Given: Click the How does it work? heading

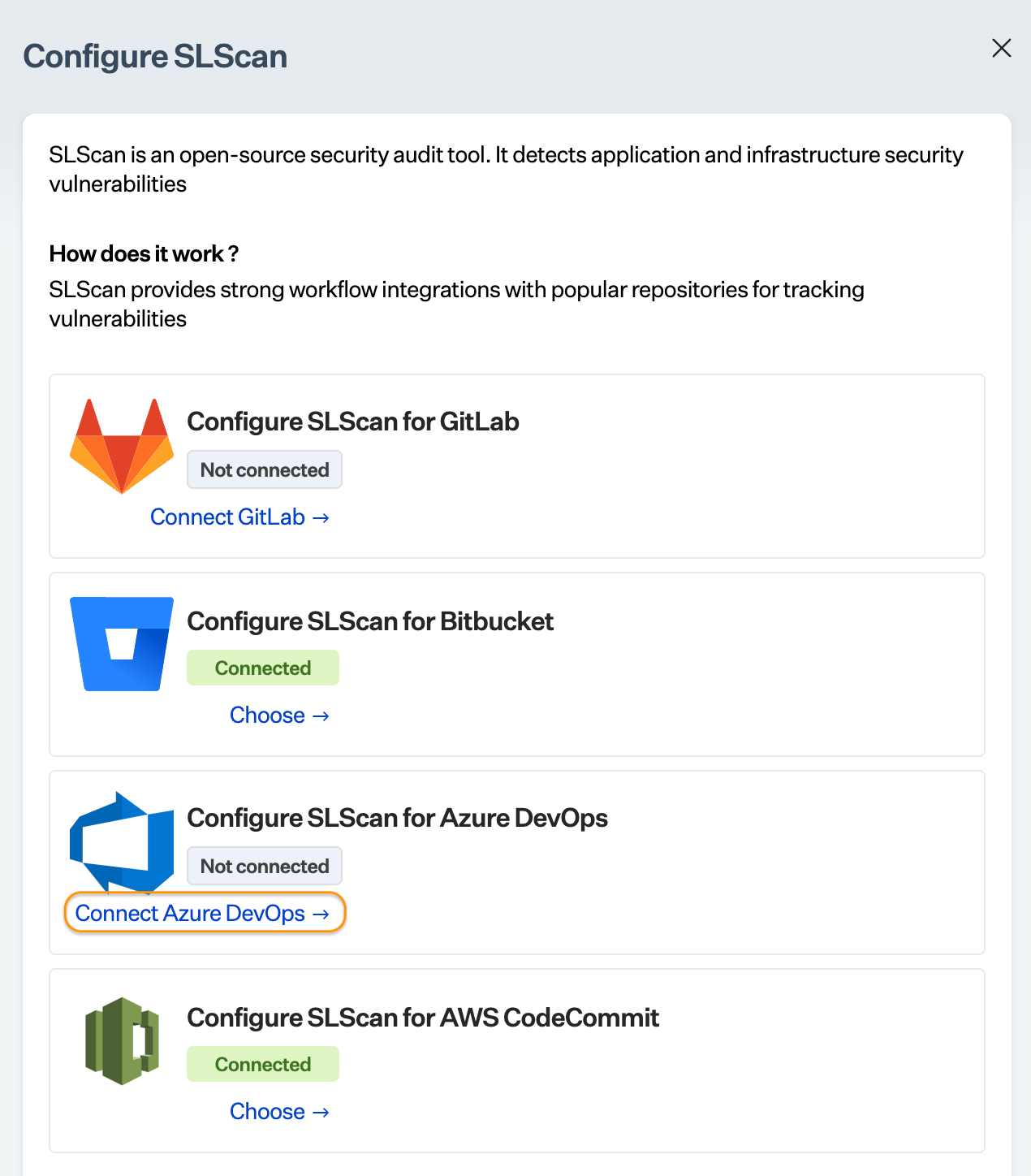Looking at the screenshot, I should pos(144,254).
